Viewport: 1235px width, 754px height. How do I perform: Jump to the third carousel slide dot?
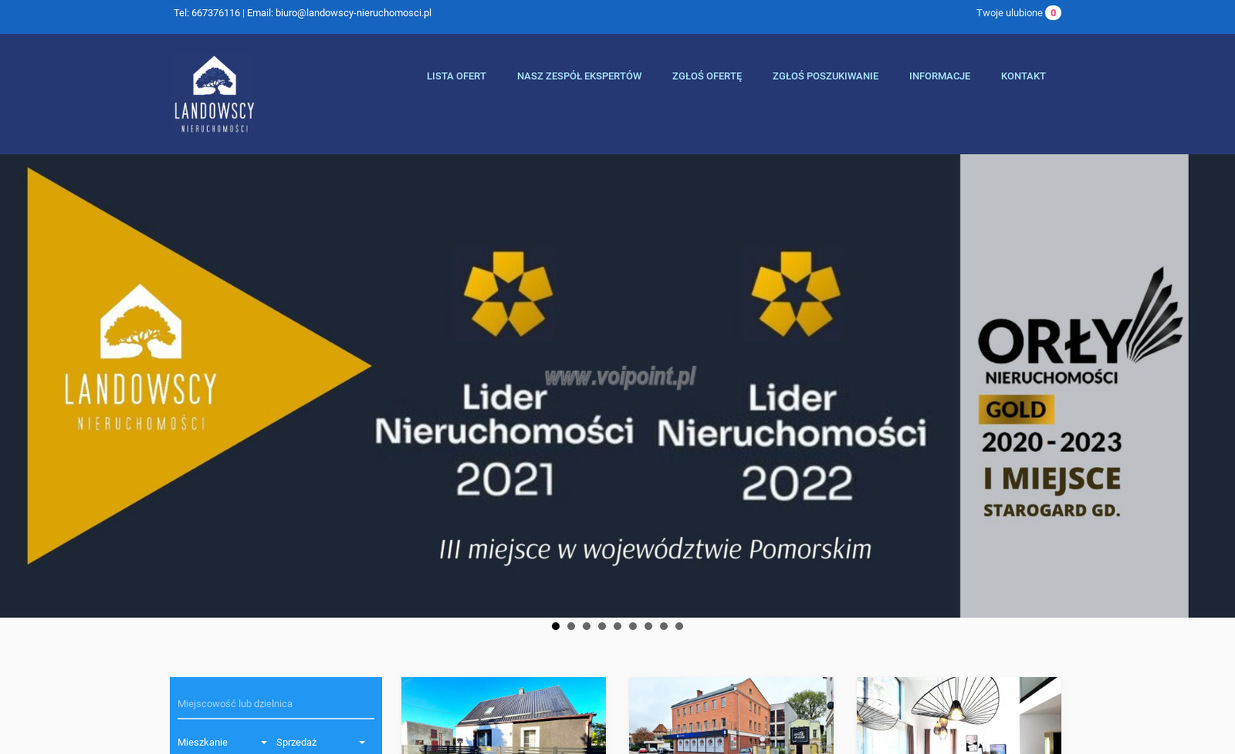587,626
